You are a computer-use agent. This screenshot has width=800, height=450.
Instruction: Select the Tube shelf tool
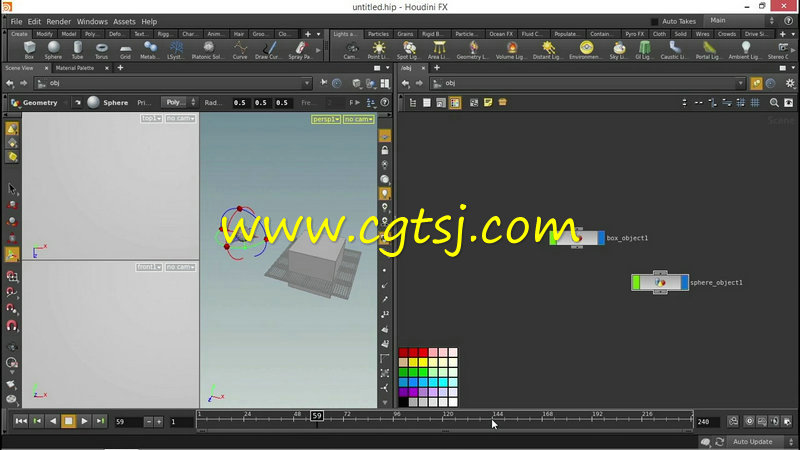pos(77,50)
